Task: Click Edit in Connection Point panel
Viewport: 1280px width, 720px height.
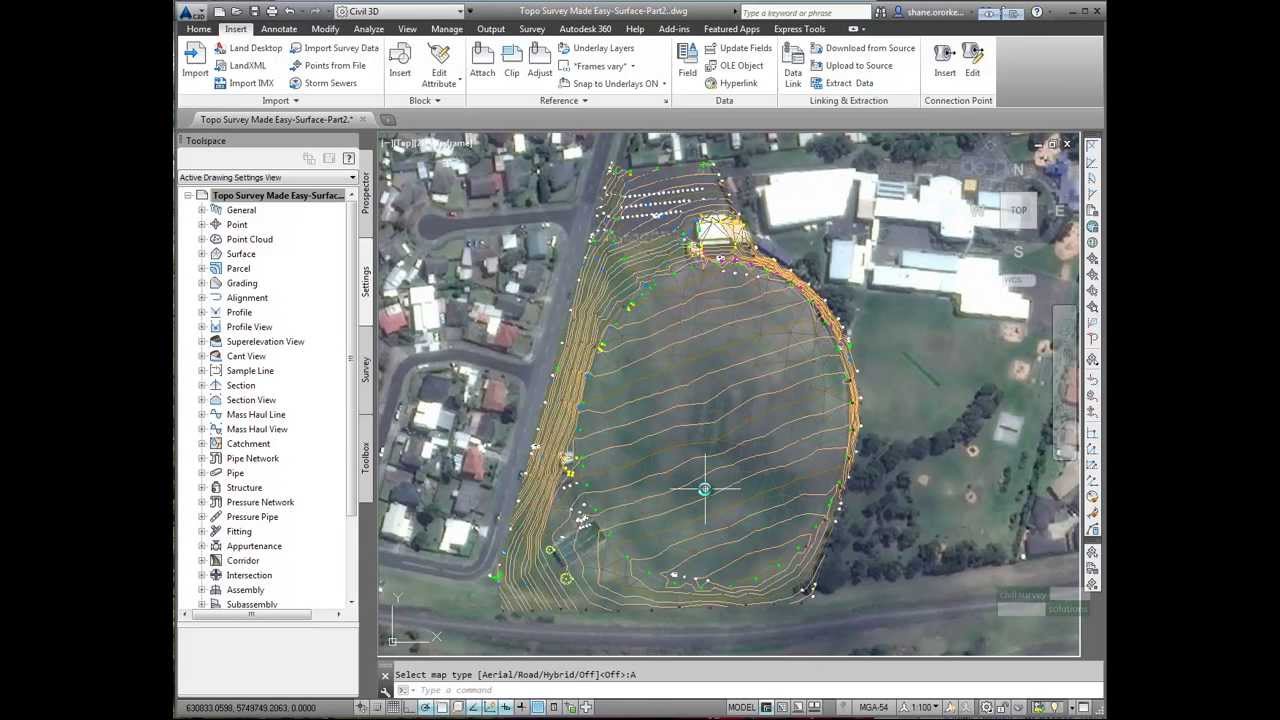Action: [x=972, y=60]
